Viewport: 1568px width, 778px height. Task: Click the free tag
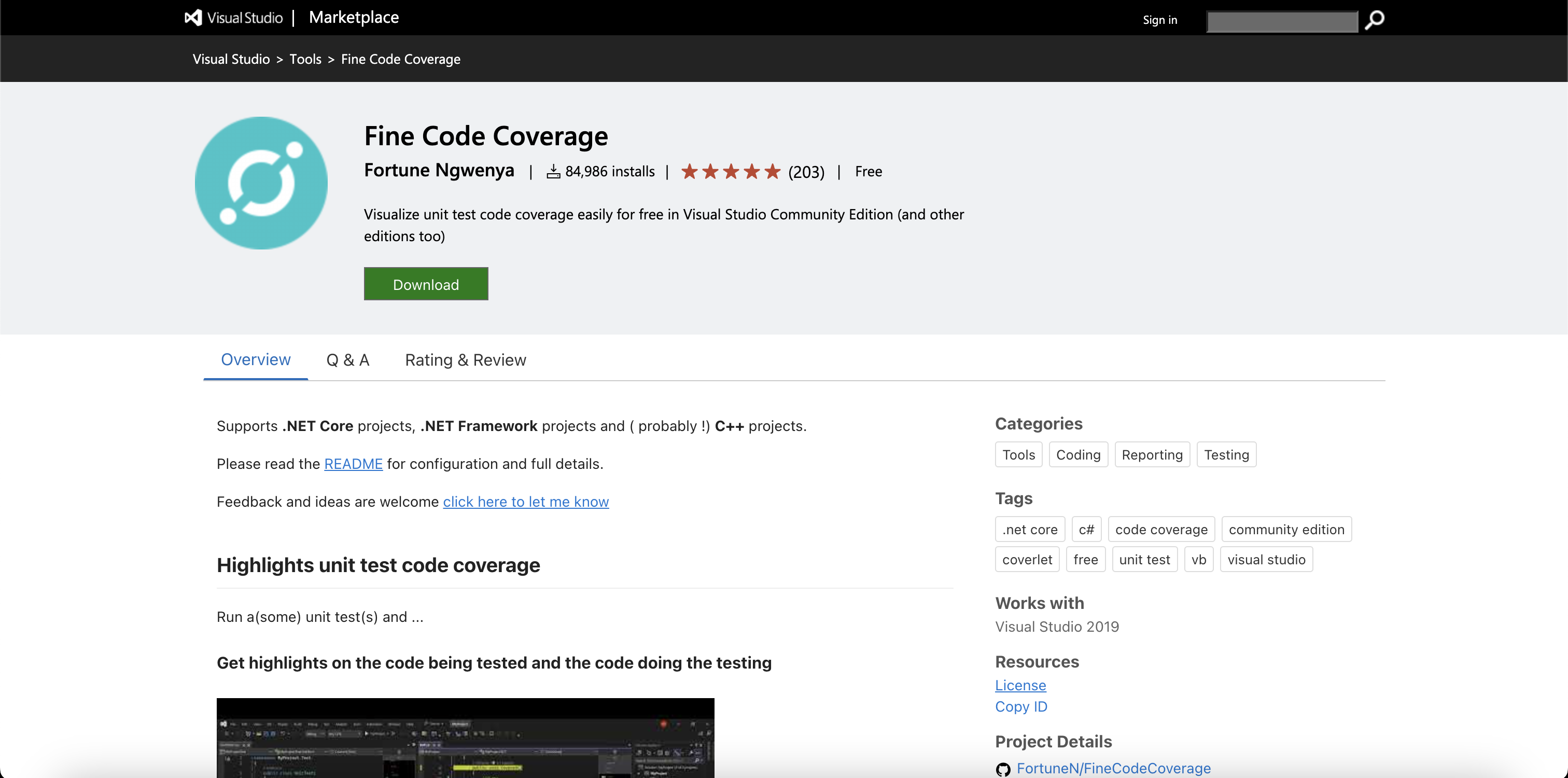pos(1085,560)
